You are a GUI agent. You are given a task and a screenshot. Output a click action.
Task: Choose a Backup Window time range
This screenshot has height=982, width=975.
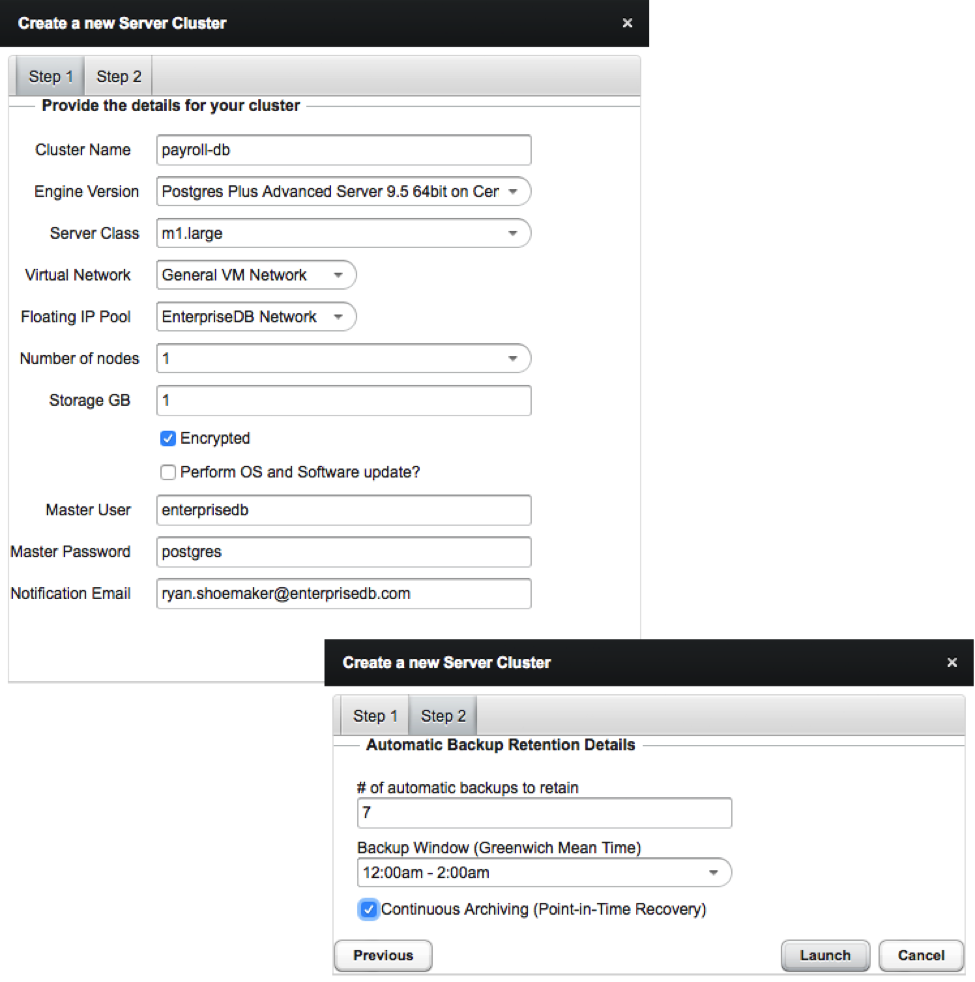pos(544,873)
